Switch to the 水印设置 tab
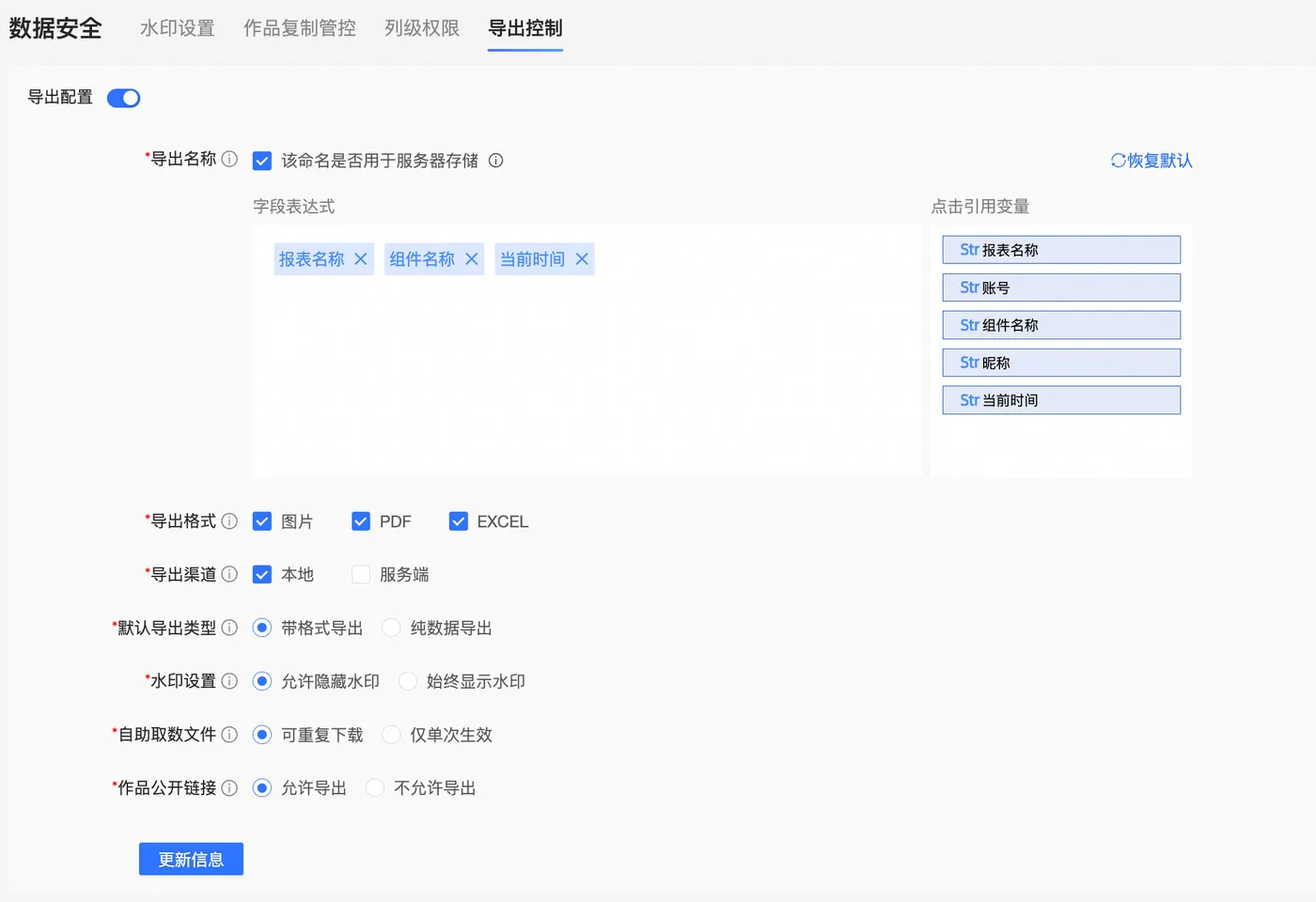 (x=177, y=28)
